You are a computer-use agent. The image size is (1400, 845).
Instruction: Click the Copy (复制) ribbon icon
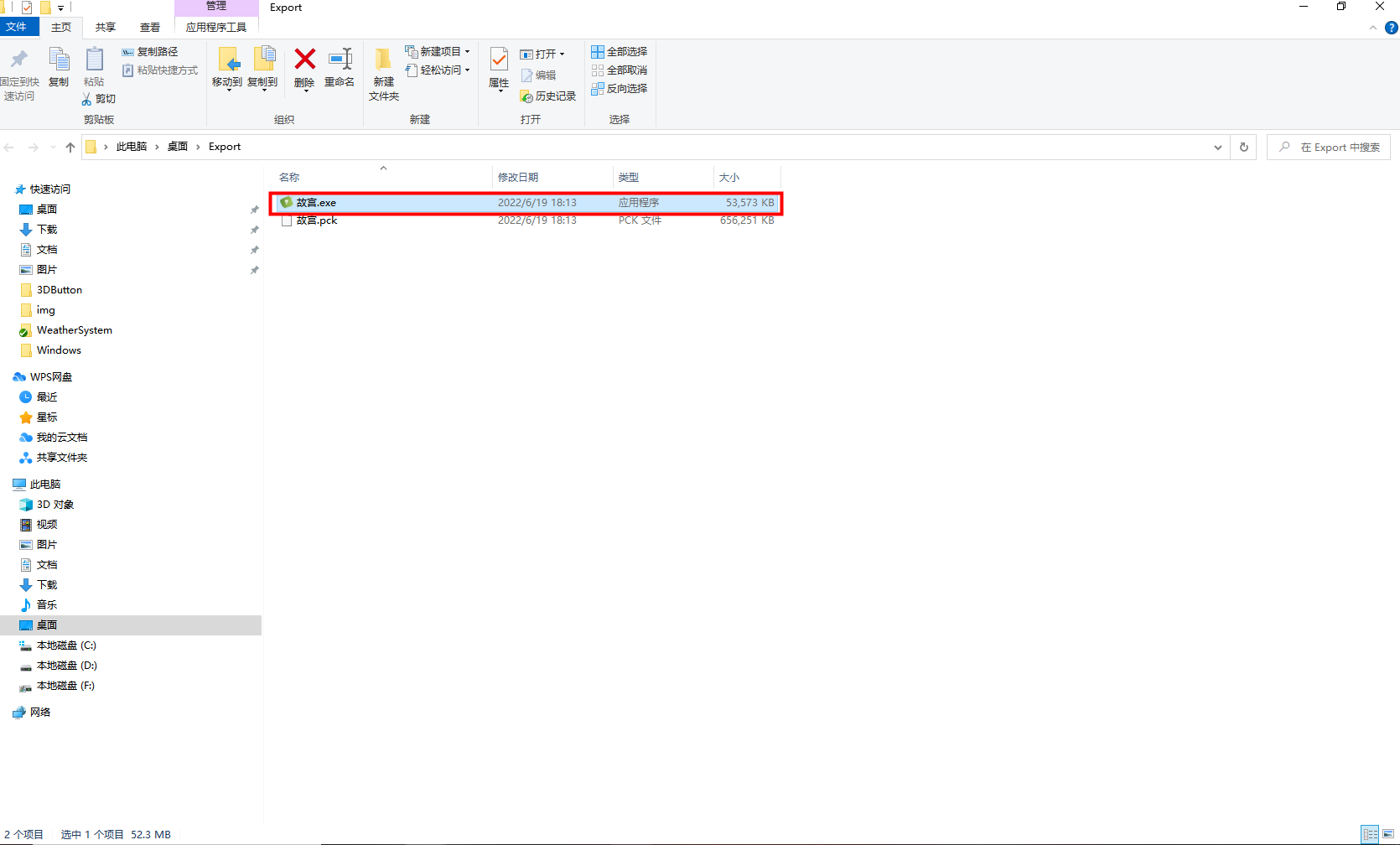click(59, 59)
